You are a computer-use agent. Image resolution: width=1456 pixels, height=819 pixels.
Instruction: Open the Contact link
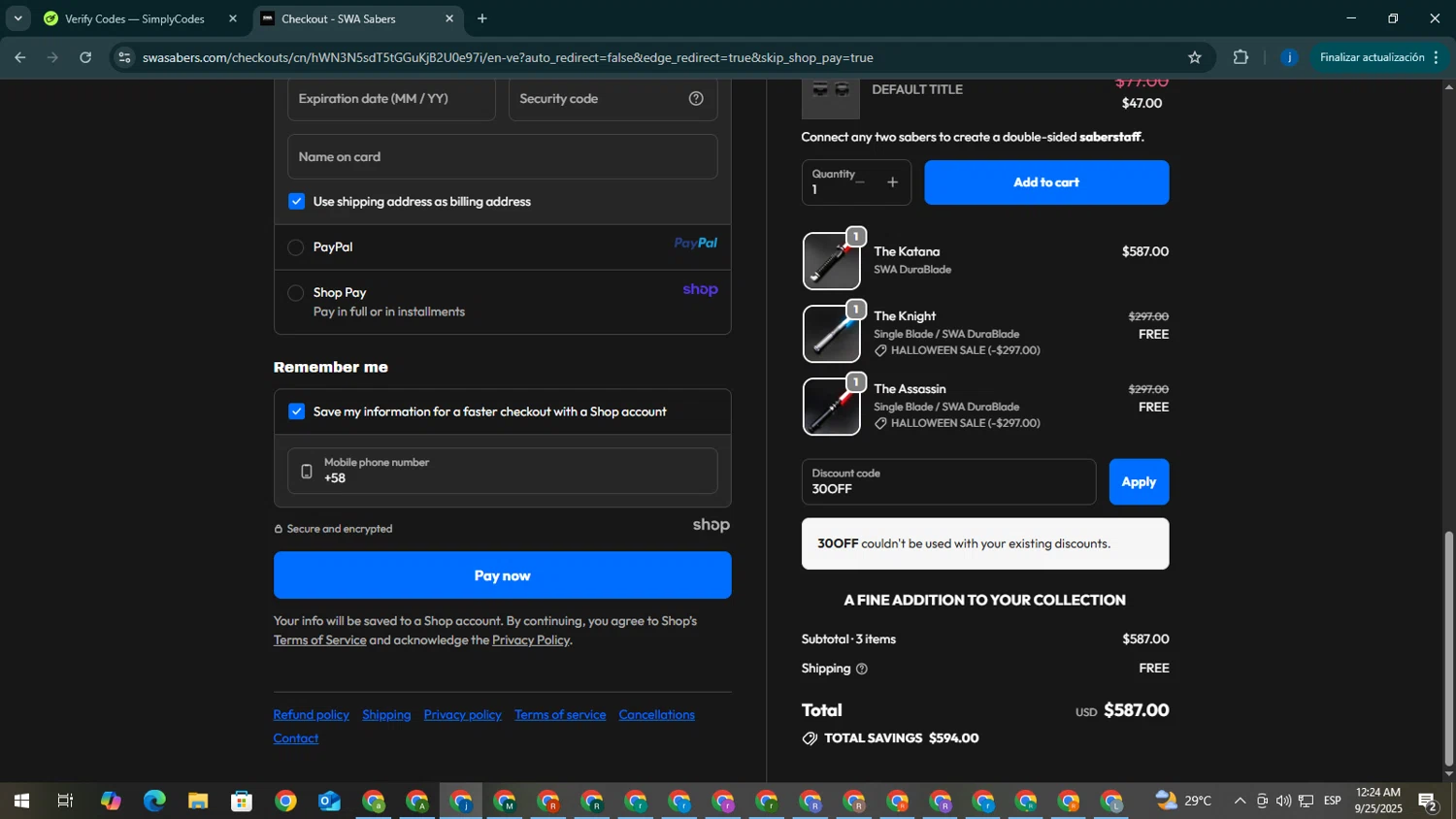296,738
